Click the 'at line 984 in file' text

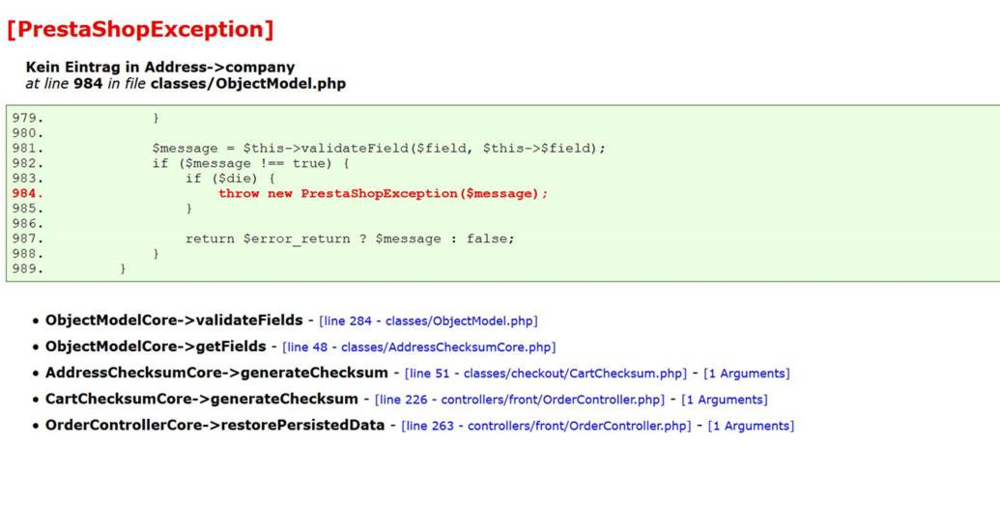coord(85,84)
